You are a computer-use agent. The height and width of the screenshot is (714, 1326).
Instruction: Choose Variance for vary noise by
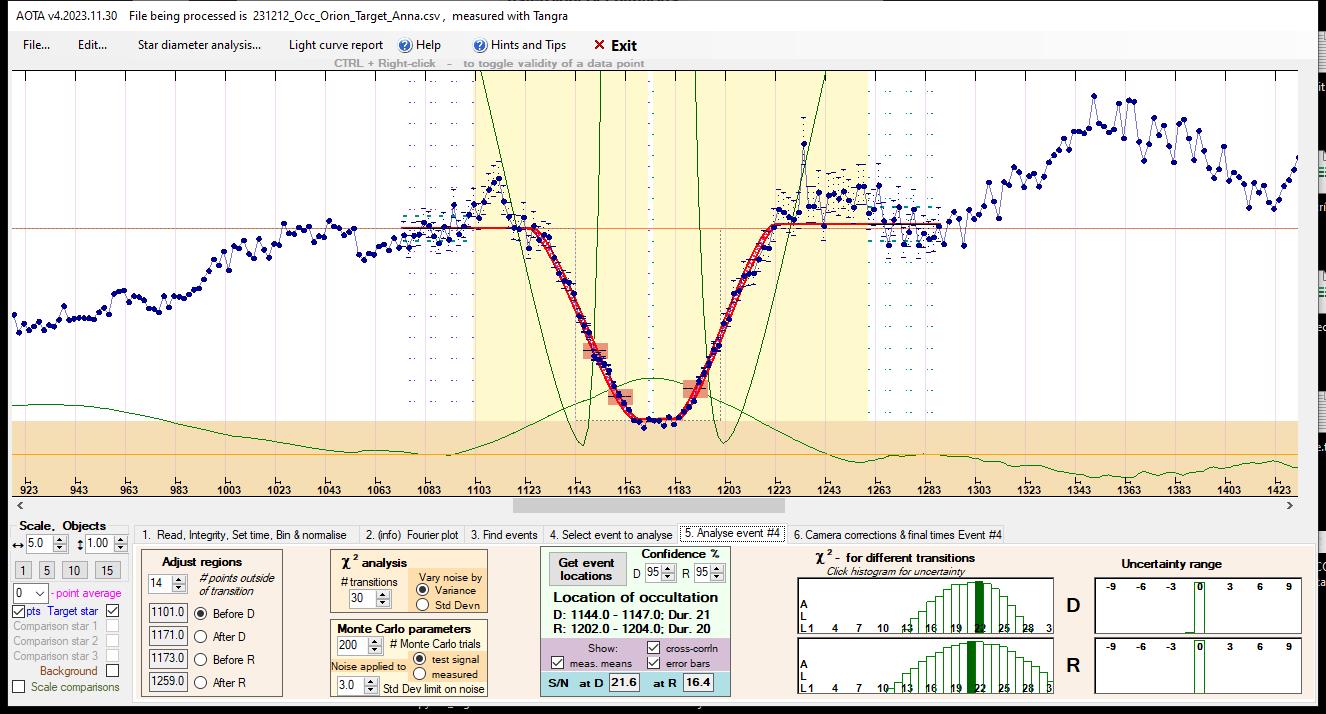pyautogui.click(x=422, y=590)
